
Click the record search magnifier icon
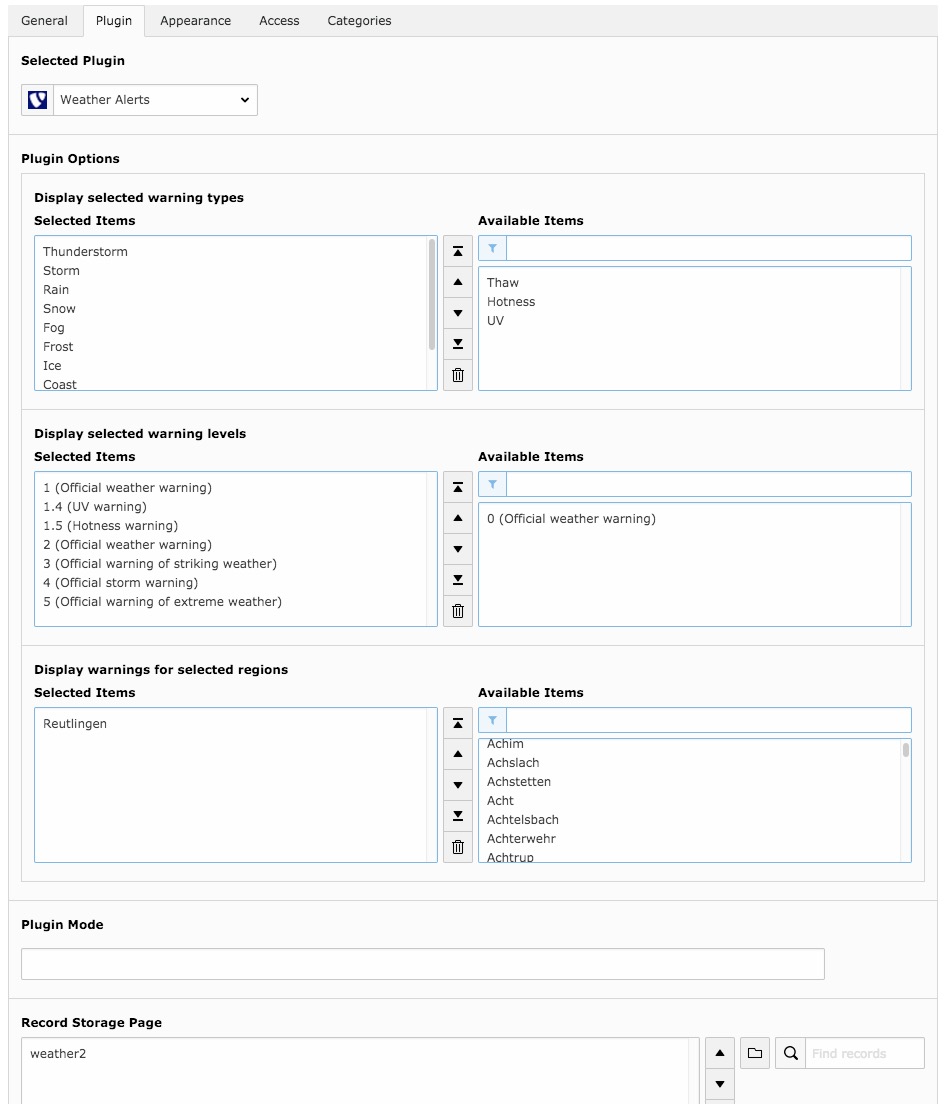(x=791, y=1053)
